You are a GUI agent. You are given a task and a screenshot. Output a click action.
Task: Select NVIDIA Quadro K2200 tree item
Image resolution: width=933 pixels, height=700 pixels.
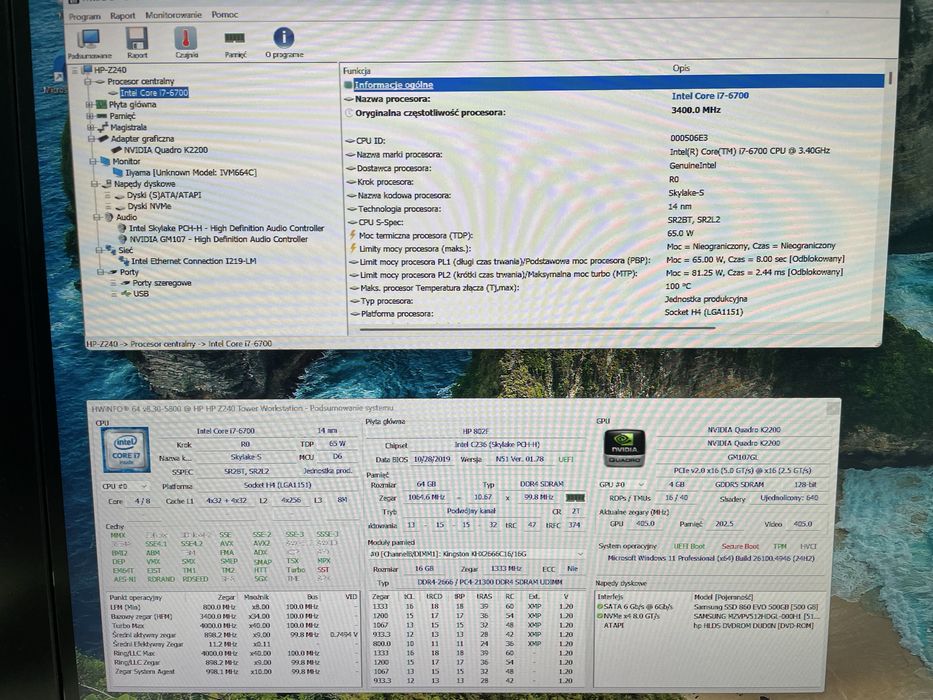165,150
